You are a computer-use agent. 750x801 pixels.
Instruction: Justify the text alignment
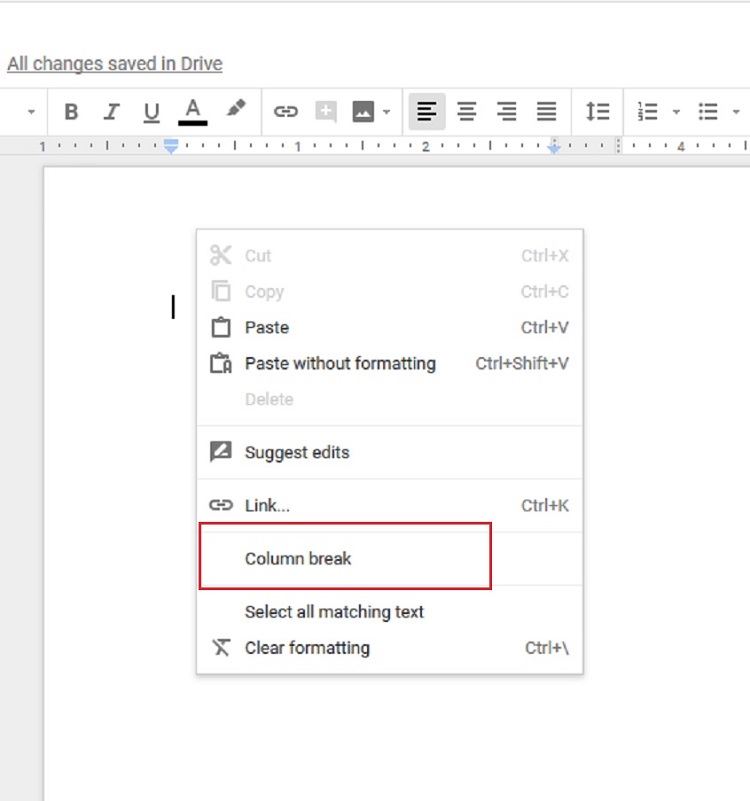click(546, 112)
